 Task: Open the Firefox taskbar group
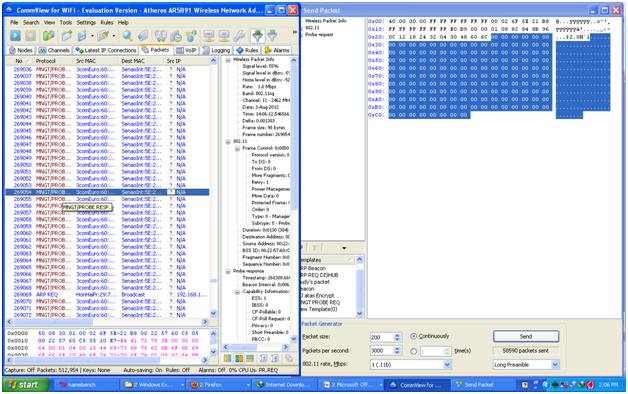[218, 385]
